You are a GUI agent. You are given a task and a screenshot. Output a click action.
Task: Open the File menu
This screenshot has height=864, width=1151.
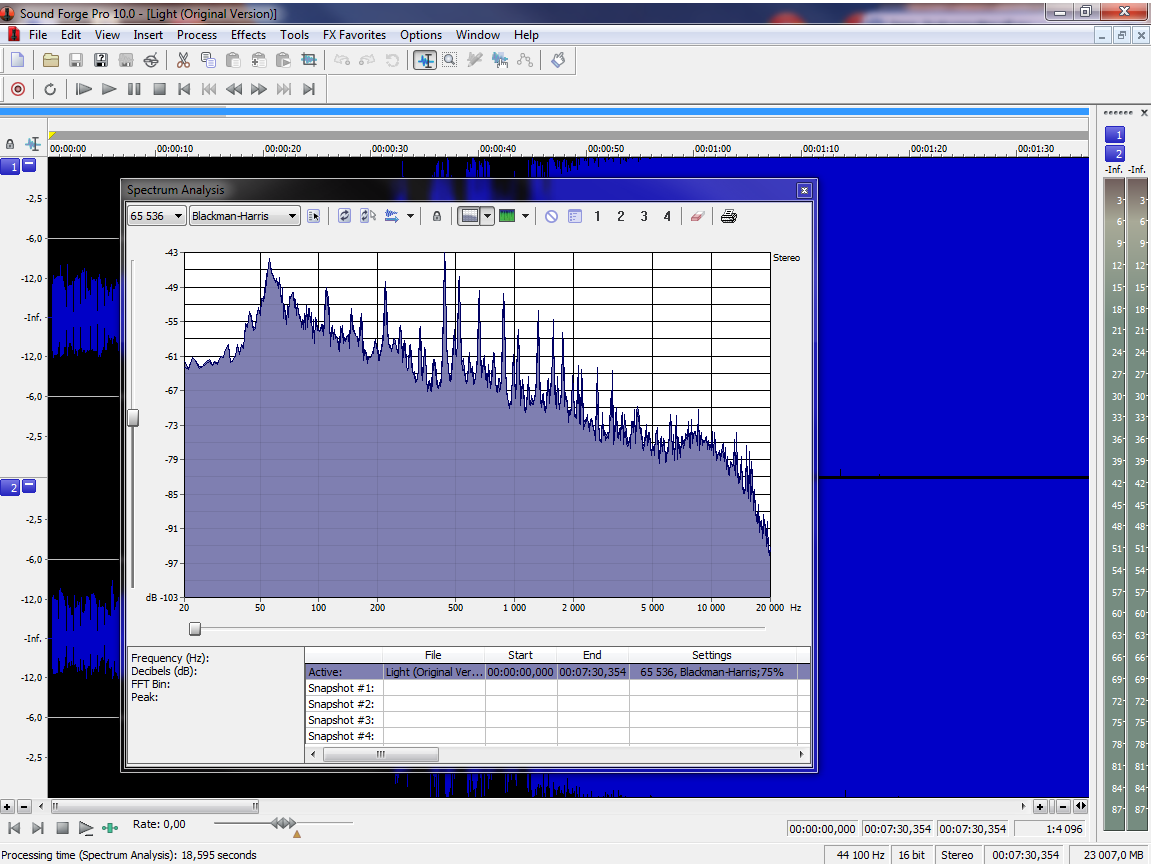pyautogui.click(x=37, y=35)
